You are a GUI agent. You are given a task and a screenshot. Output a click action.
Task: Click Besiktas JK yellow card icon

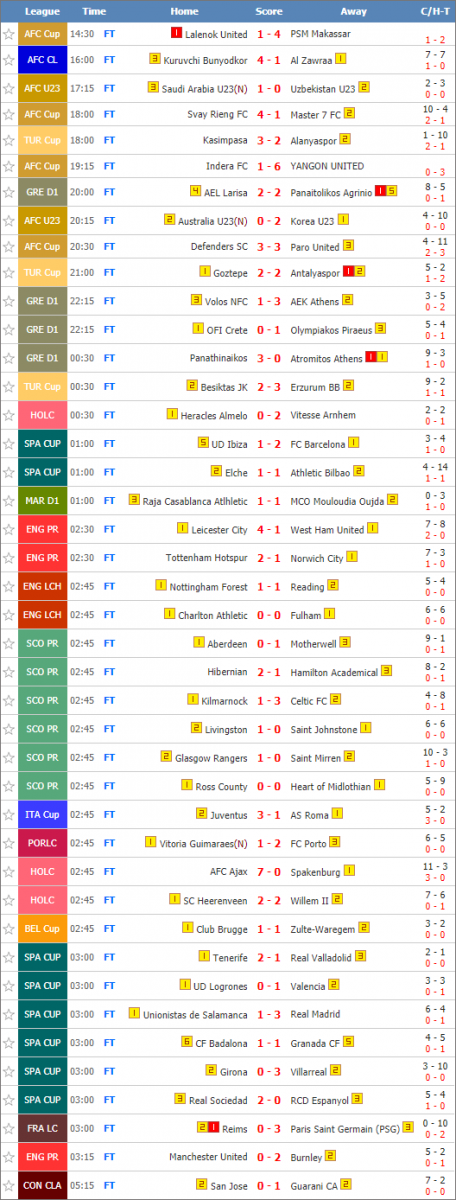click(x=192, y=386)
